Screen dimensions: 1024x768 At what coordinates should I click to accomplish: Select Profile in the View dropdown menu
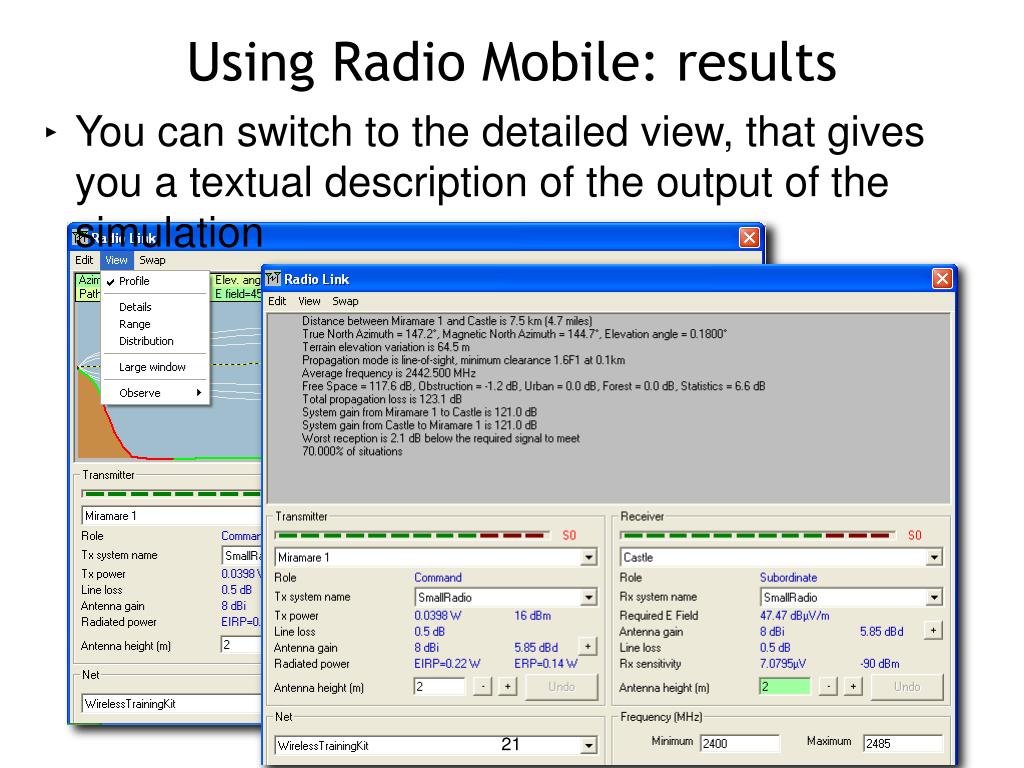coord(155,281)
